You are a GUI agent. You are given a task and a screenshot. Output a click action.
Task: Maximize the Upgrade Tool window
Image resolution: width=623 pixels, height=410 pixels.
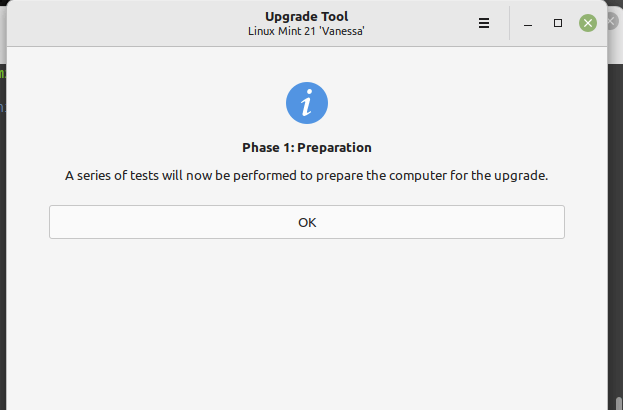tap(558, 23)
